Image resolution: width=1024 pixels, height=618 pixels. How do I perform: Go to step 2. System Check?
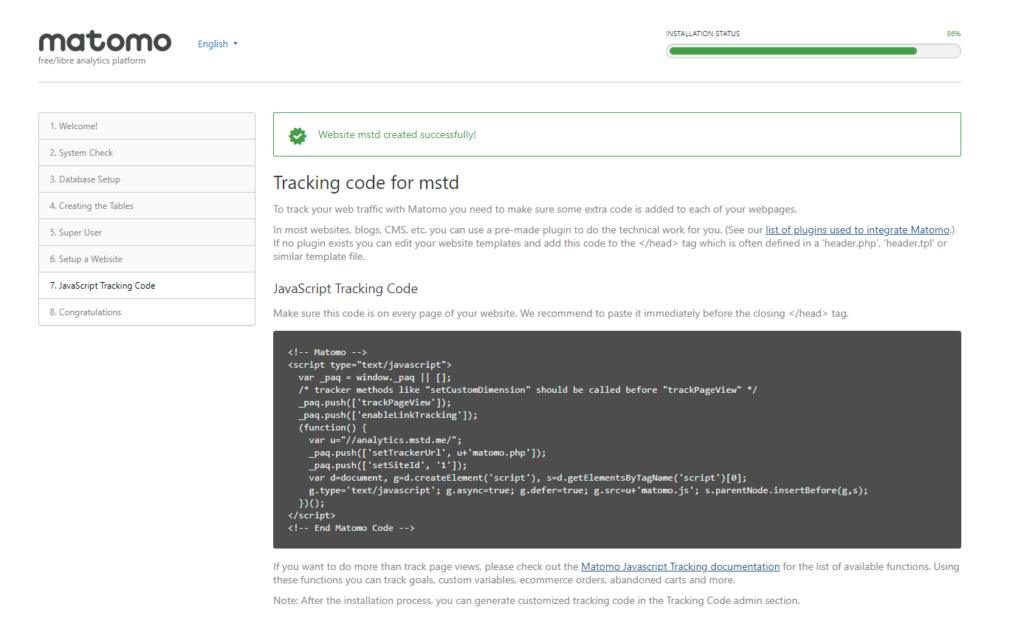click(147, 153)
